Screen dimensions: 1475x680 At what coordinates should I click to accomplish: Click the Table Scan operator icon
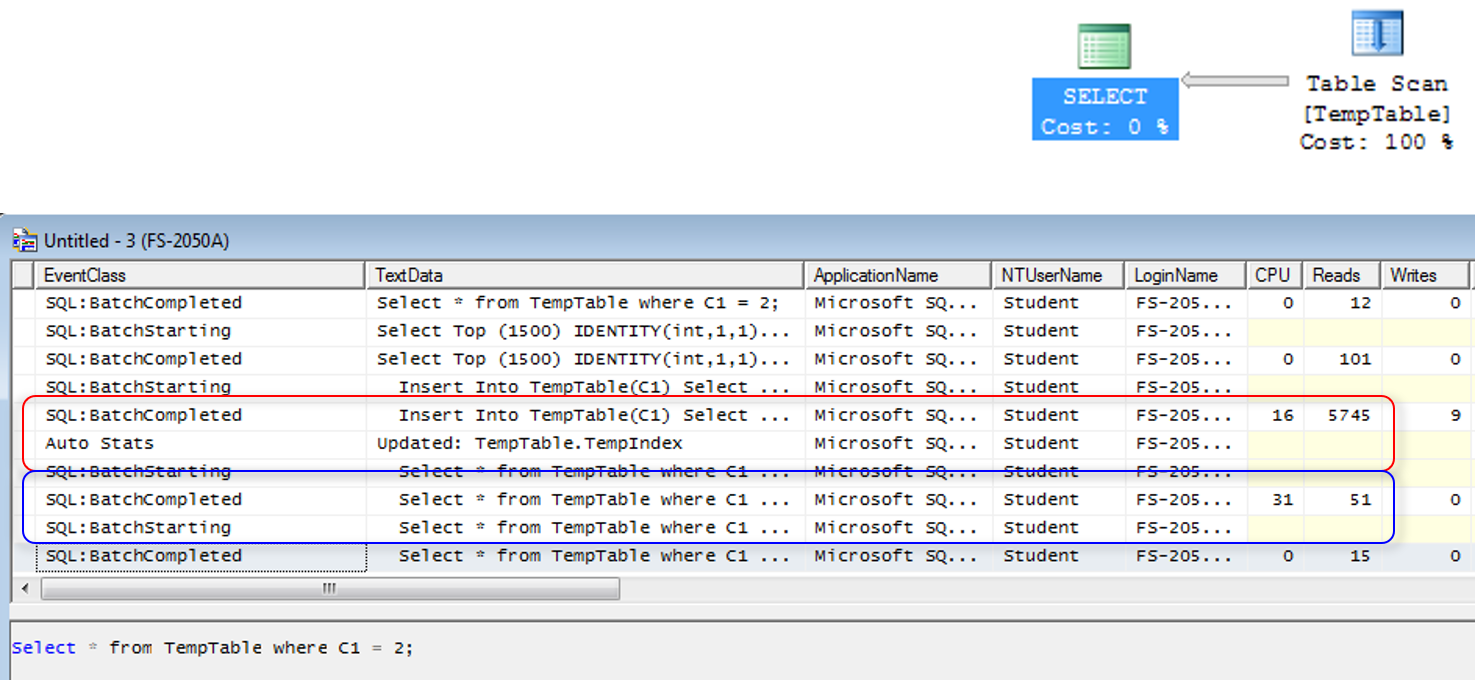coord(1377,34)
